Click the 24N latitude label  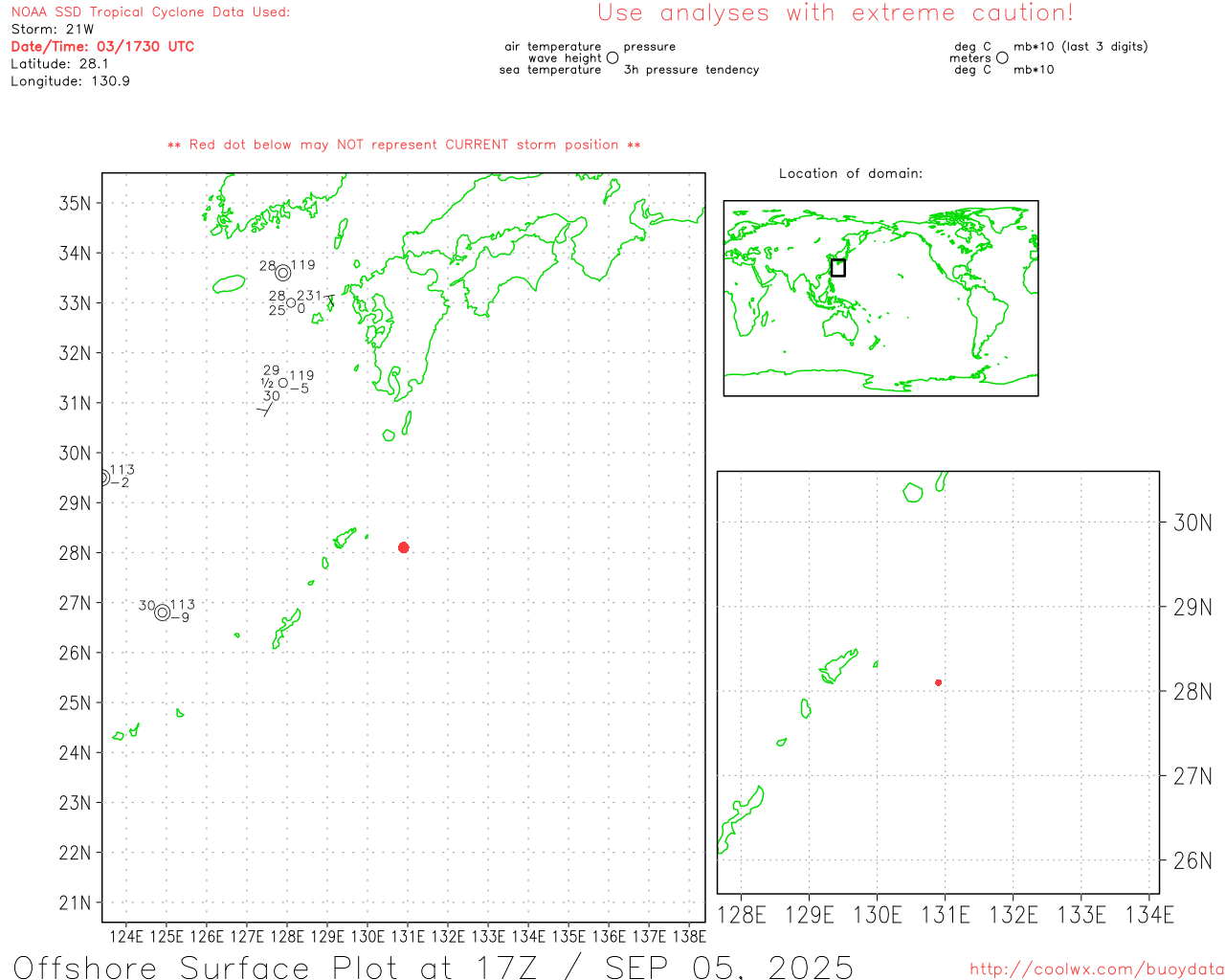tap(76, 752)
